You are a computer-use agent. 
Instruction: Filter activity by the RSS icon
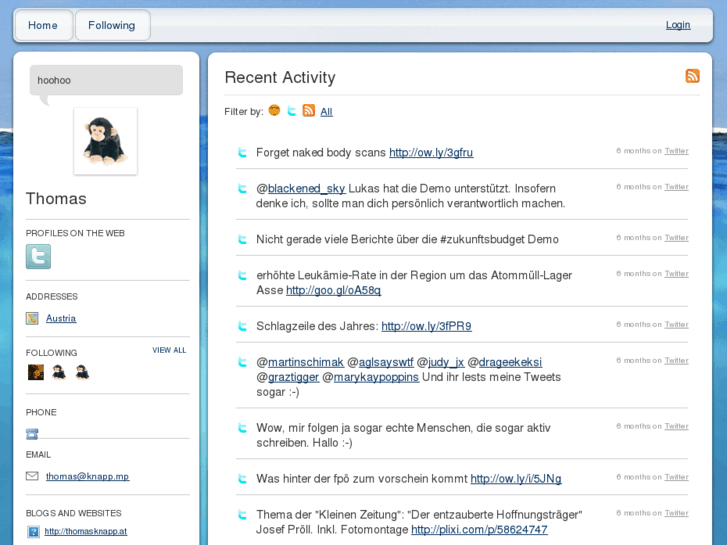pos(309,110)
